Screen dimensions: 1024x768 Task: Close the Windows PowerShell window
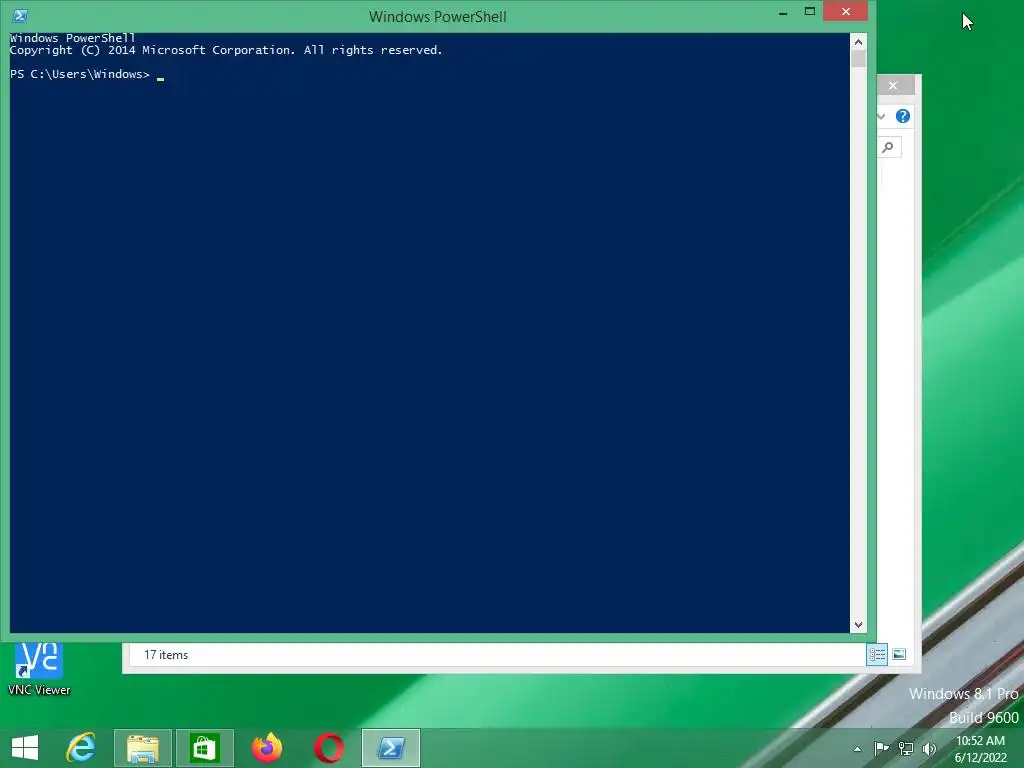click(x=846, y=12)
